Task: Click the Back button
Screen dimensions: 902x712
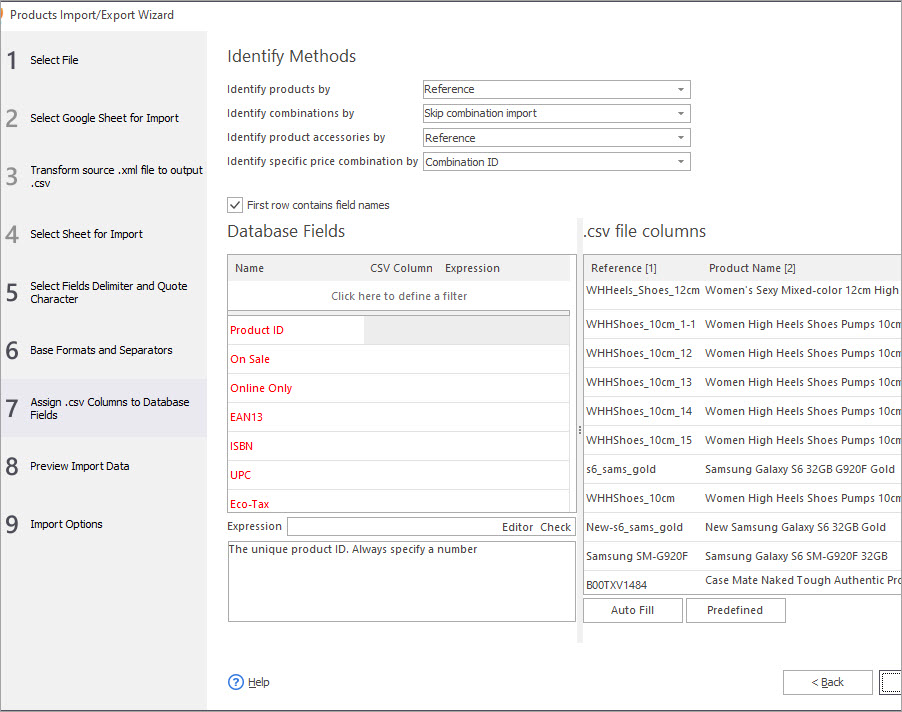Action: pos(827,682)
